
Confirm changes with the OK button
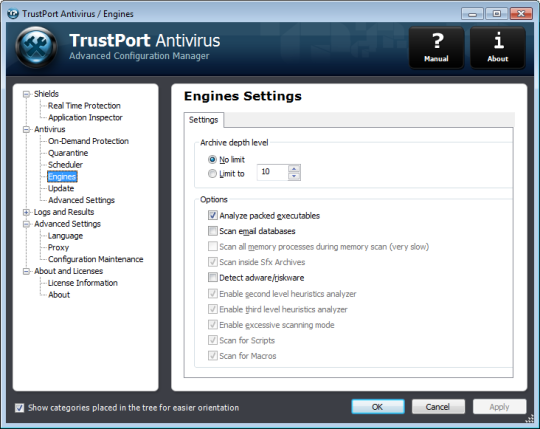pos(378,407)
